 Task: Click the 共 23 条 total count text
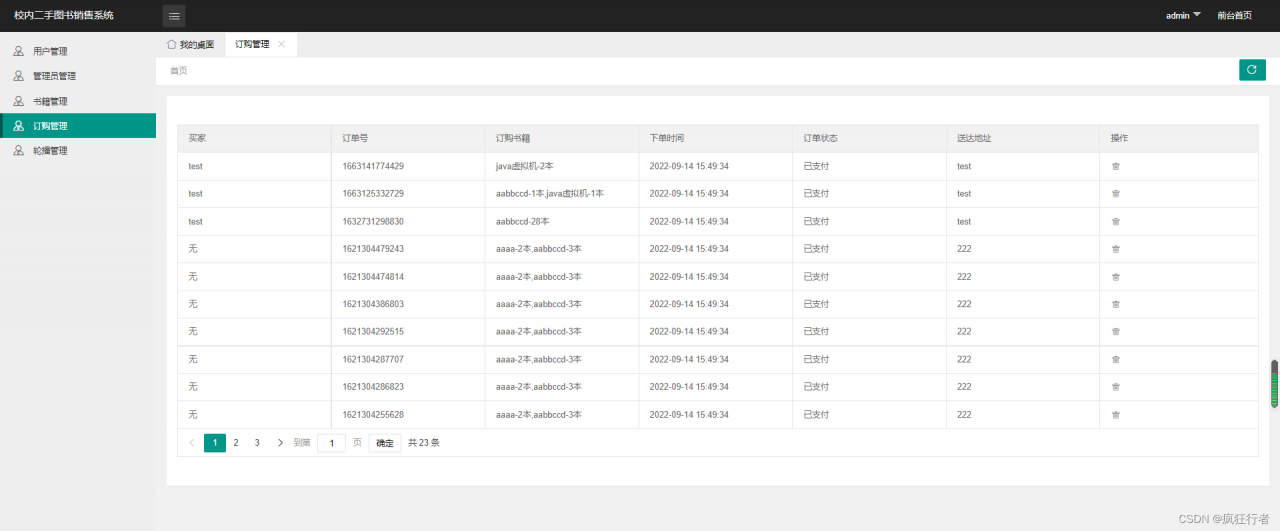point(424,443)
